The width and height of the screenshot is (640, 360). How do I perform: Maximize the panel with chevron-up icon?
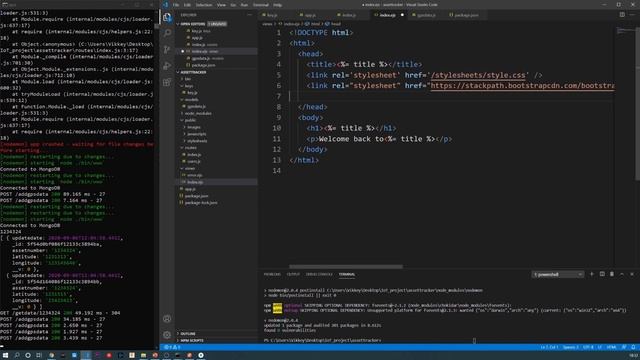click(622, 274)
